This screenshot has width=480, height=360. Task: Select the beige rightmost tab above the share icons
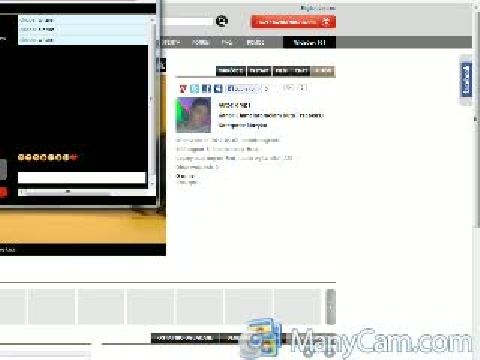pyautogui.click(x=323, y=71)
